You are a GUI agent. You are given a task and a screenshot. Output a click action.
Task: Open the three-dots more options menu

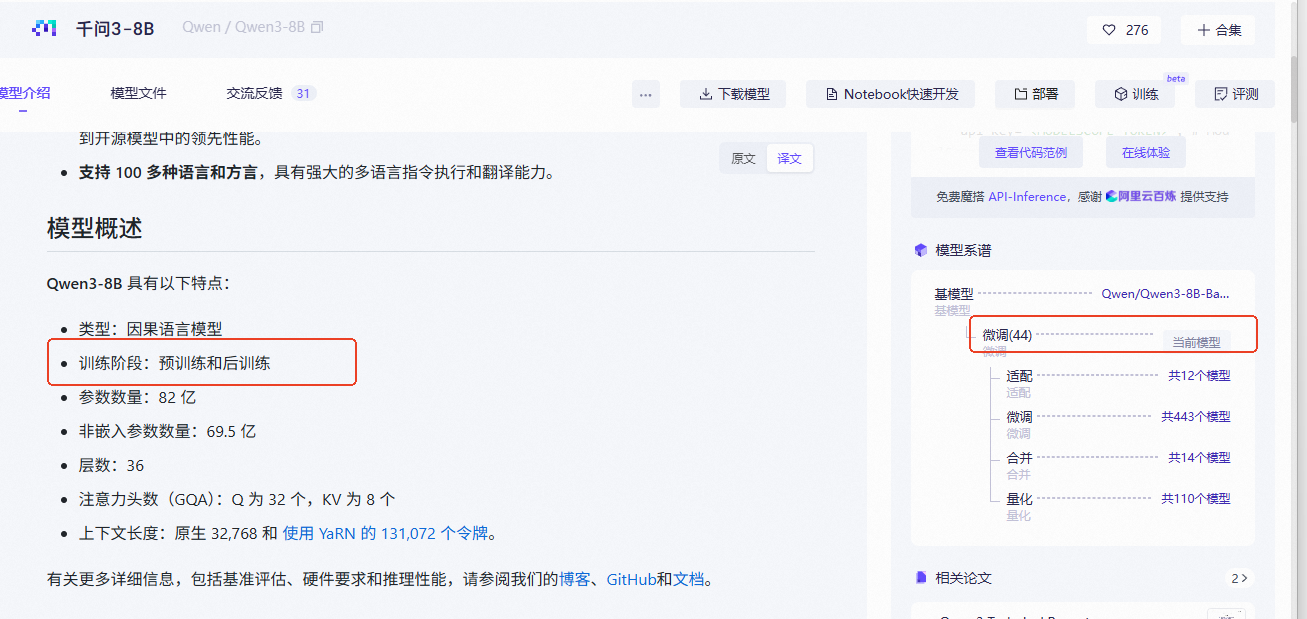(x=646, y=94)
